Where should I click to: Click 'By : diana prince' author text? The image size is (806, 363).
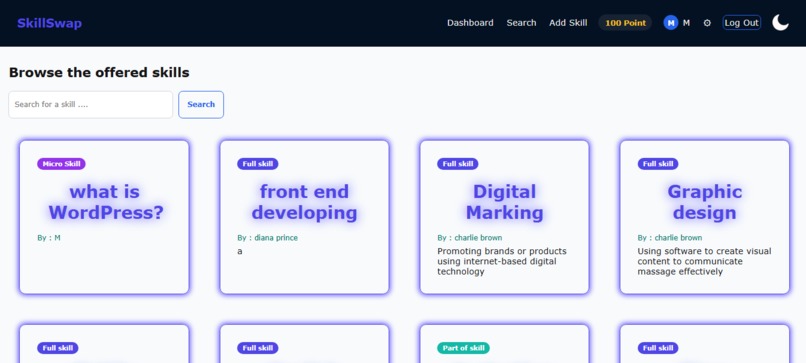(x=267, y=238)
